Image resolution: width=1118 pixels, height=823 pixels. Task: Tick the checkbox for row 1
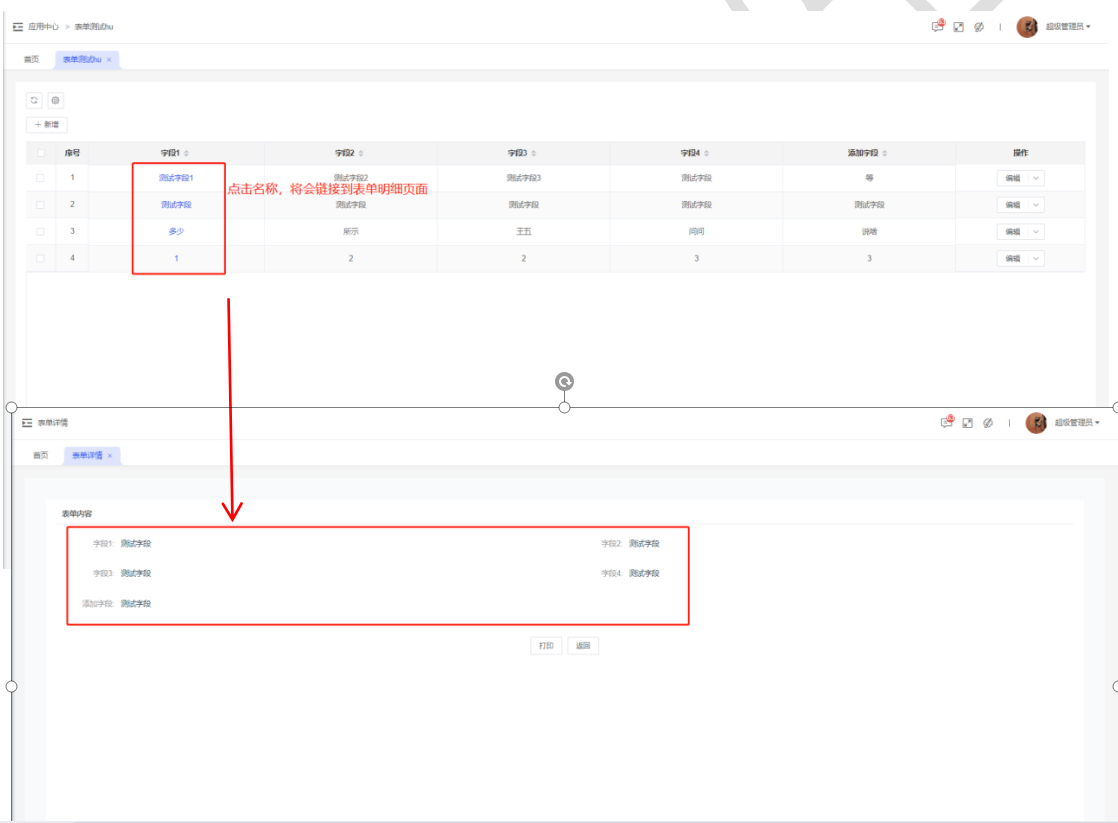click(41, 178)
